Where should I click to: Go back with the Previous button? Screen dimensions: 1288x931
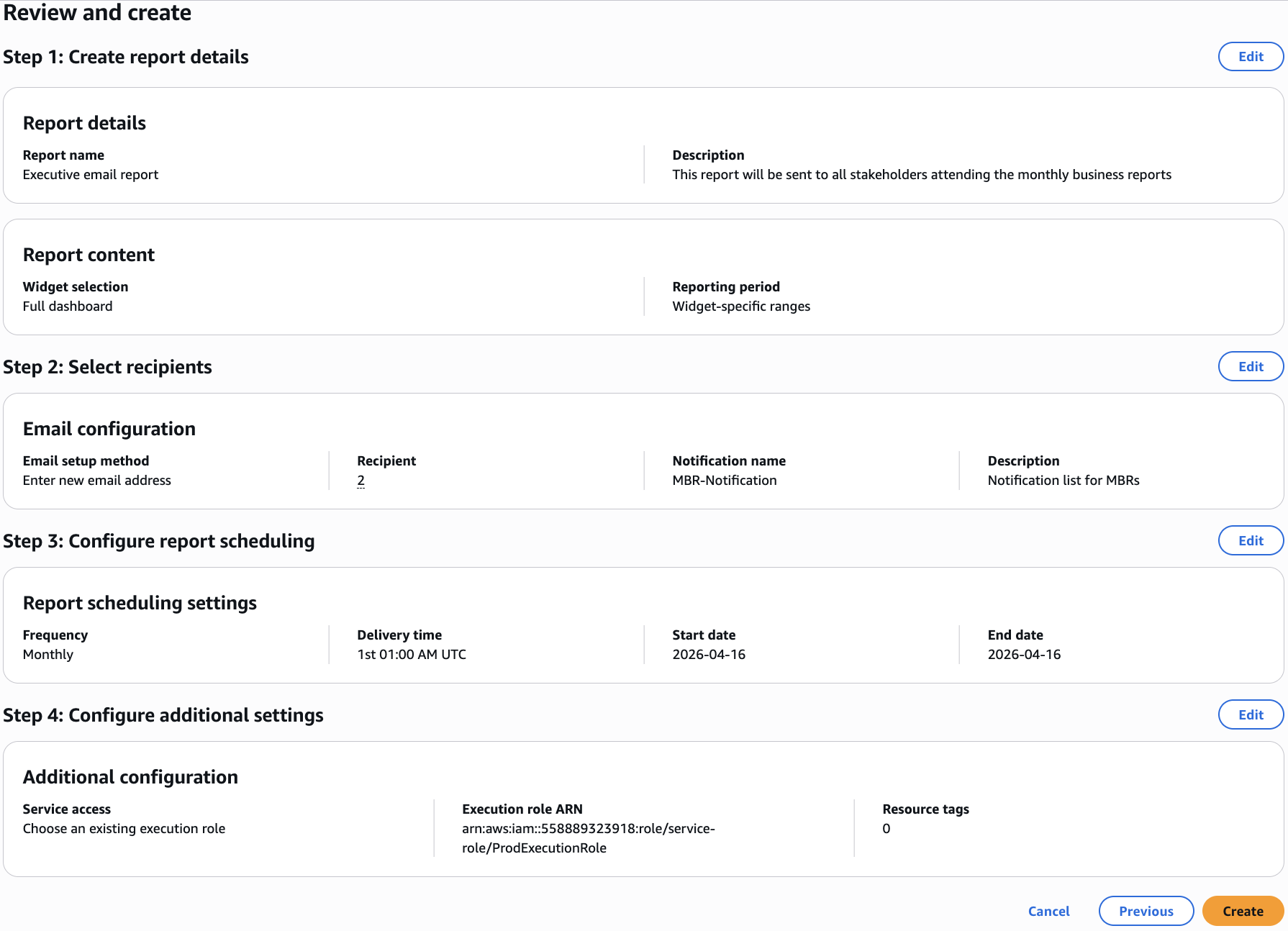pyautogui.click(x=1146, y=912)
